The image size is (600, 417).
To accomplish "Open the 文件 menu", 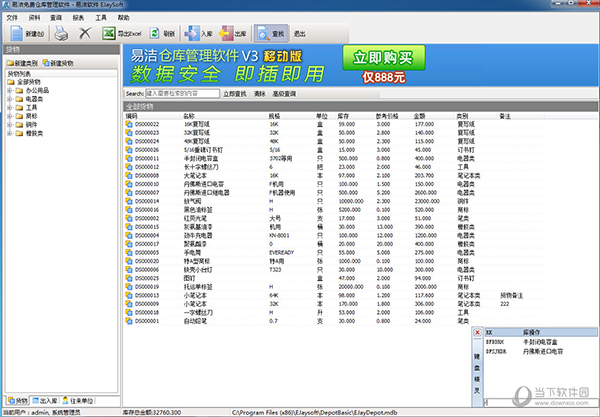I will (12, 18).
